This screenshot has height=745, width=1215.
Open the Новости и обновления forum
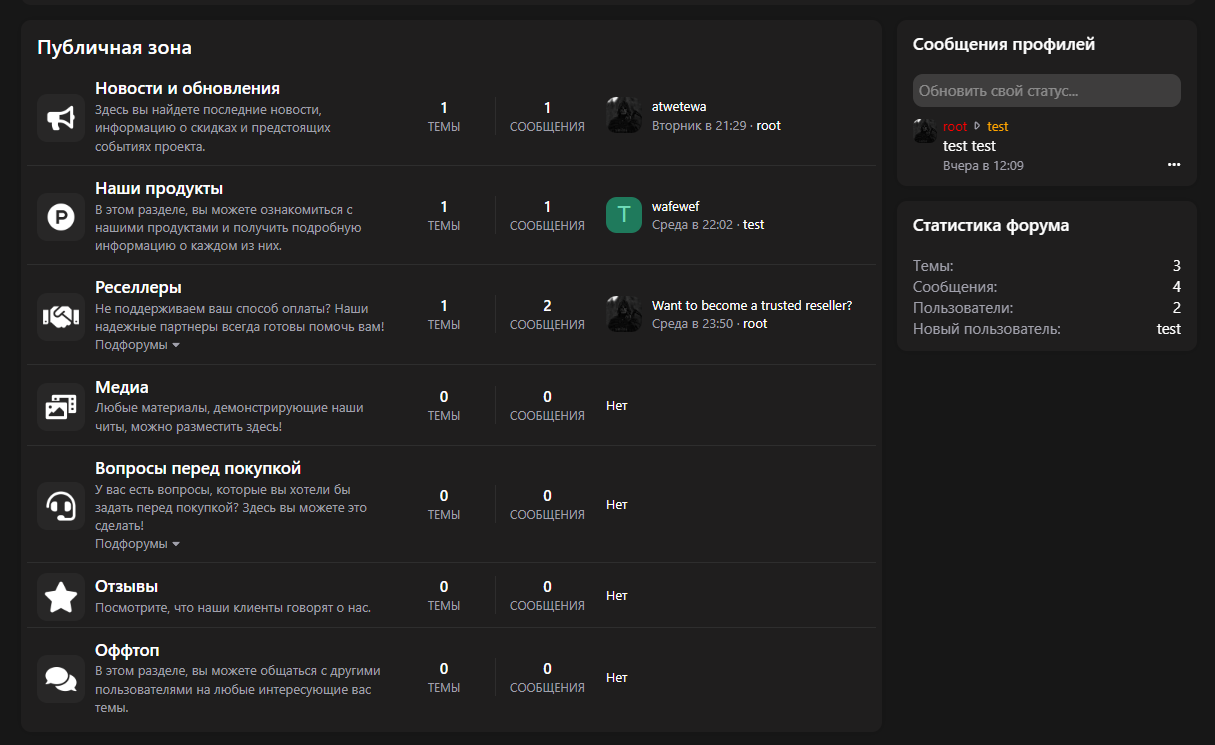click(x=187, y=88)
